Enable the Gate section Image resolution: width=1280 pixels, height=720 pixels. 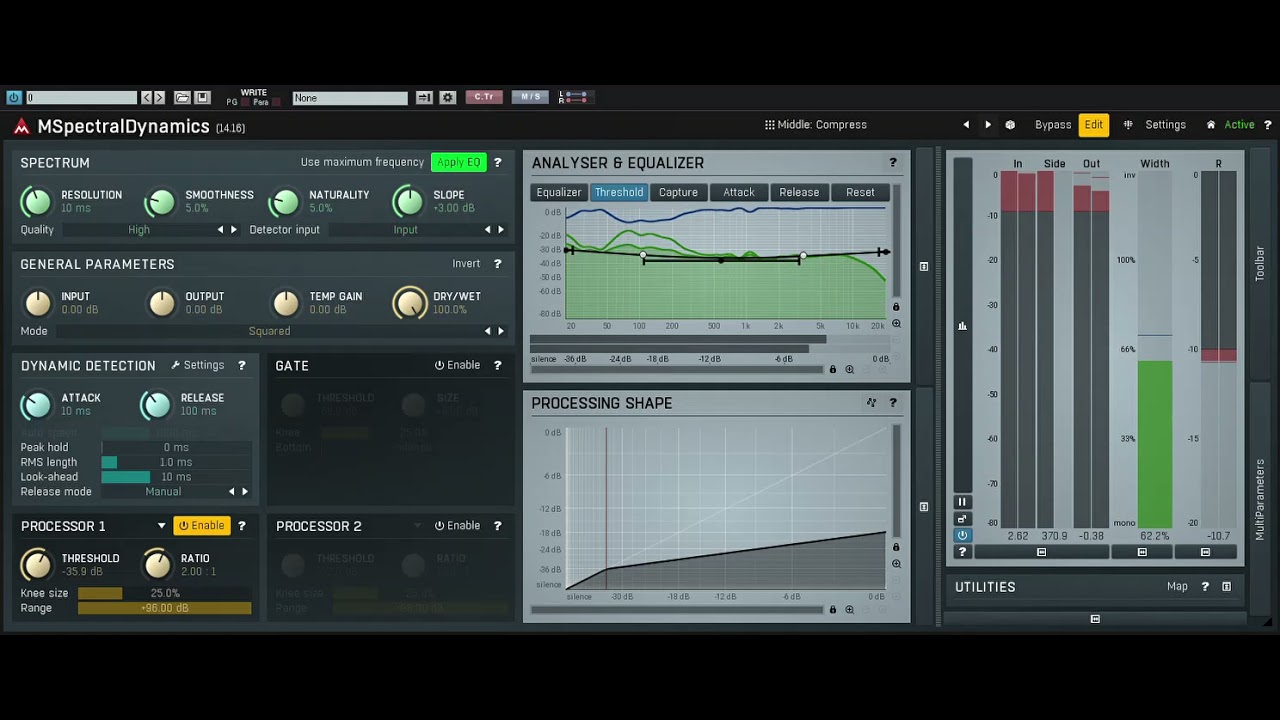457,366
